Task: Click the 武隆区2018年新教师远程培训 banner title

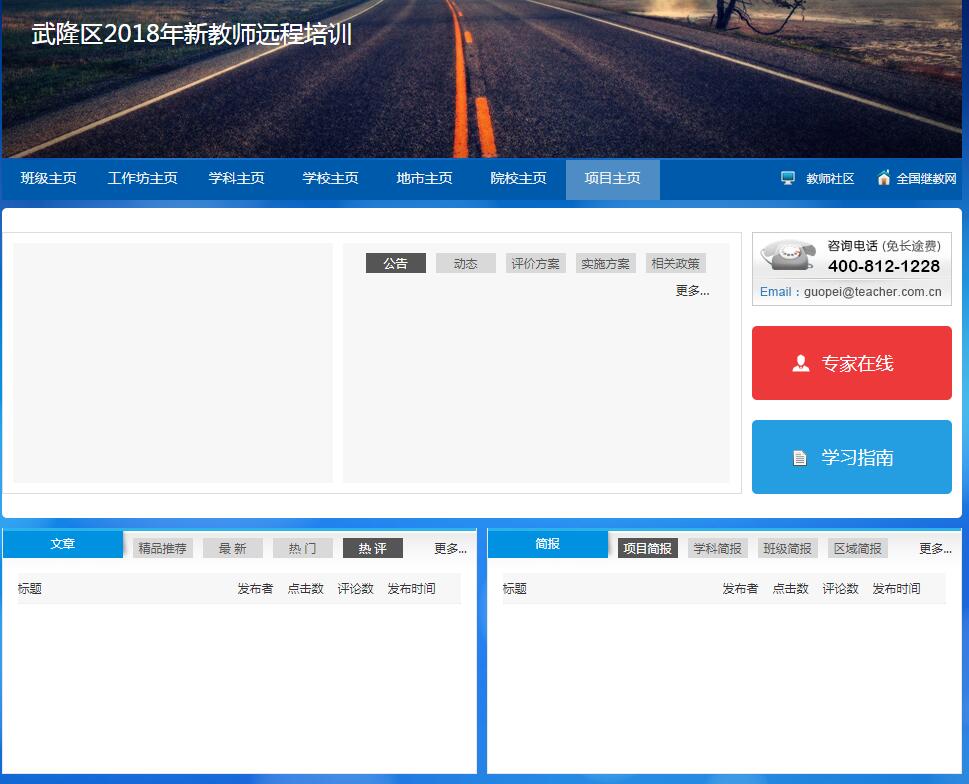Action: pyautogui.click(x=192, y=34)
